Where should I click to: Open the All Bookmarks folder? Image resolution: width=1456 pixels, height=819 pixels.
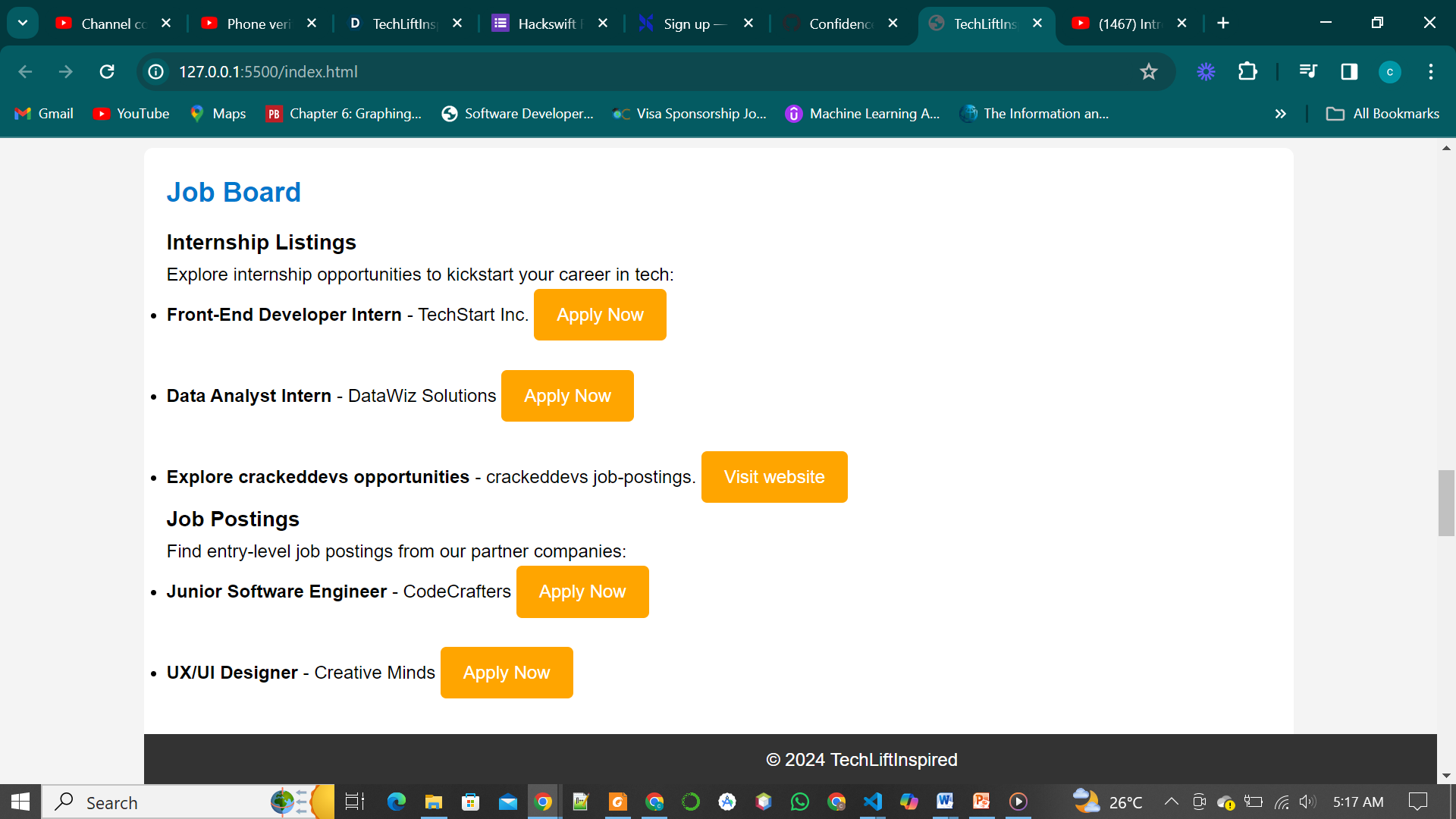[1382, 114]
